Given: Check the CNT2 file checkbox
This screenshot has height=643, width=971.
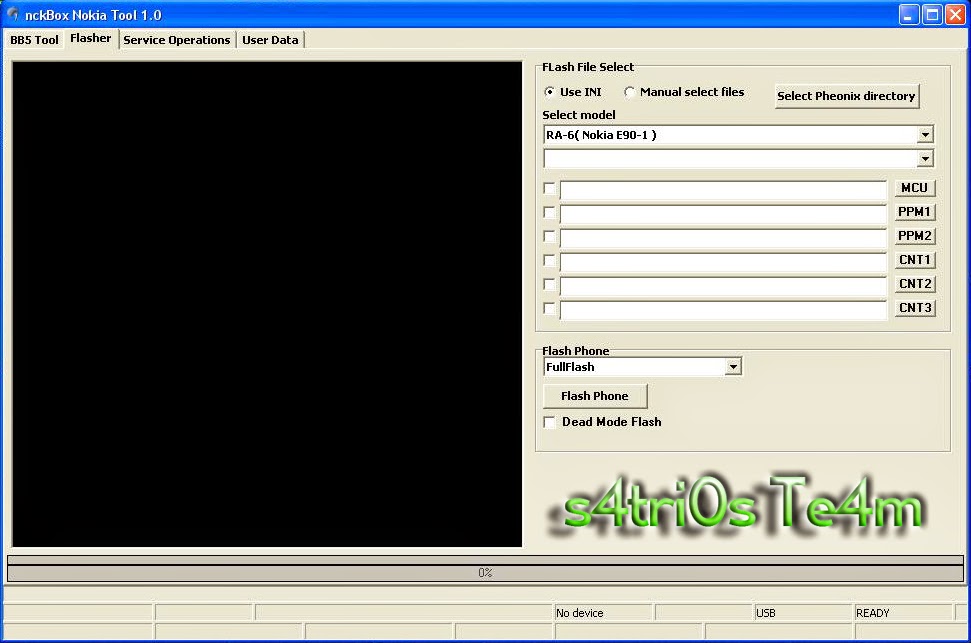Looking at the screenshot, I should 549,284.
